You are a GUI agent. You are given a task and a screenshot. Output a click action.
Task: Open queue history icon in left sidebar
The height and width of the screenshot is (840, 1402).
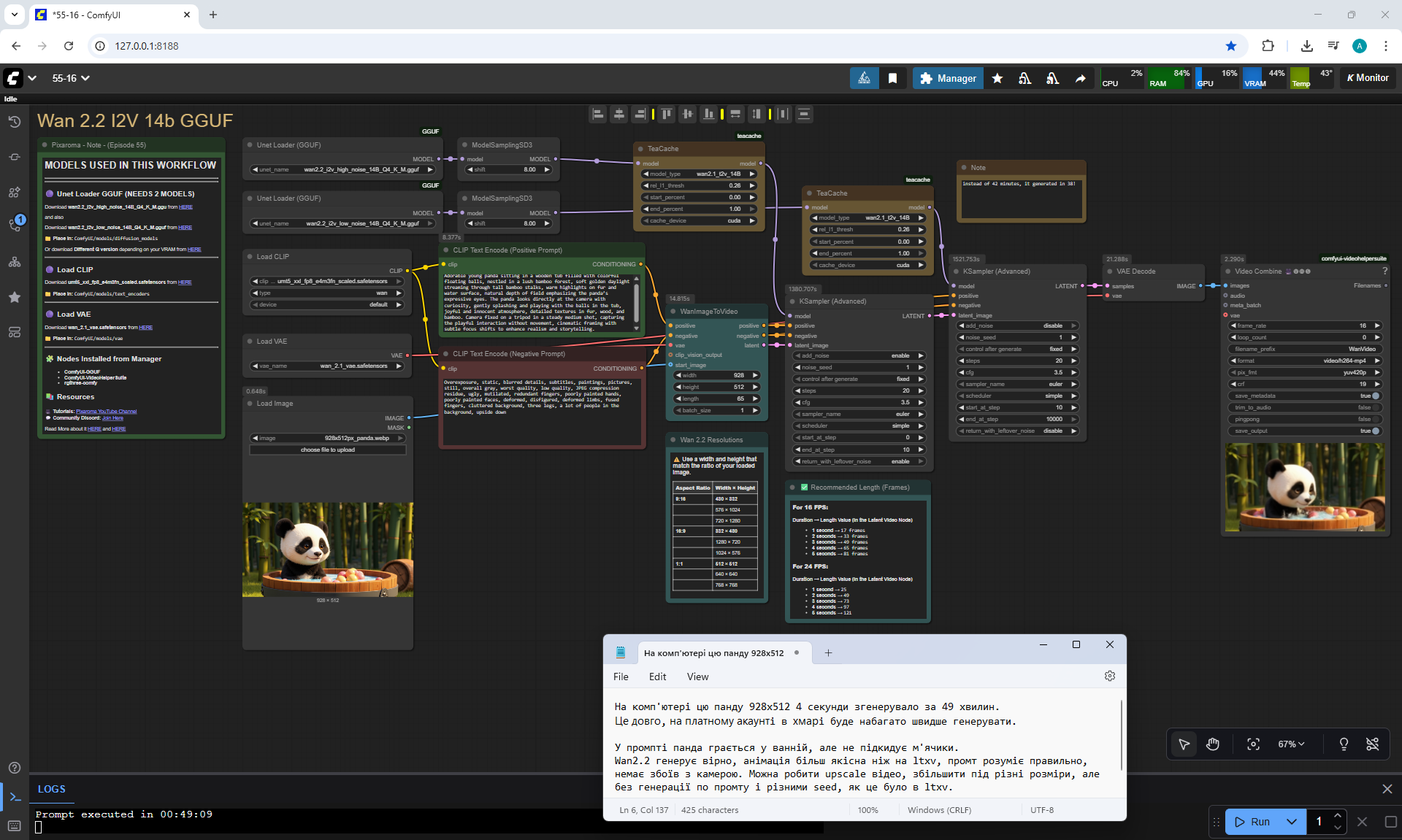tap(15, 122)
